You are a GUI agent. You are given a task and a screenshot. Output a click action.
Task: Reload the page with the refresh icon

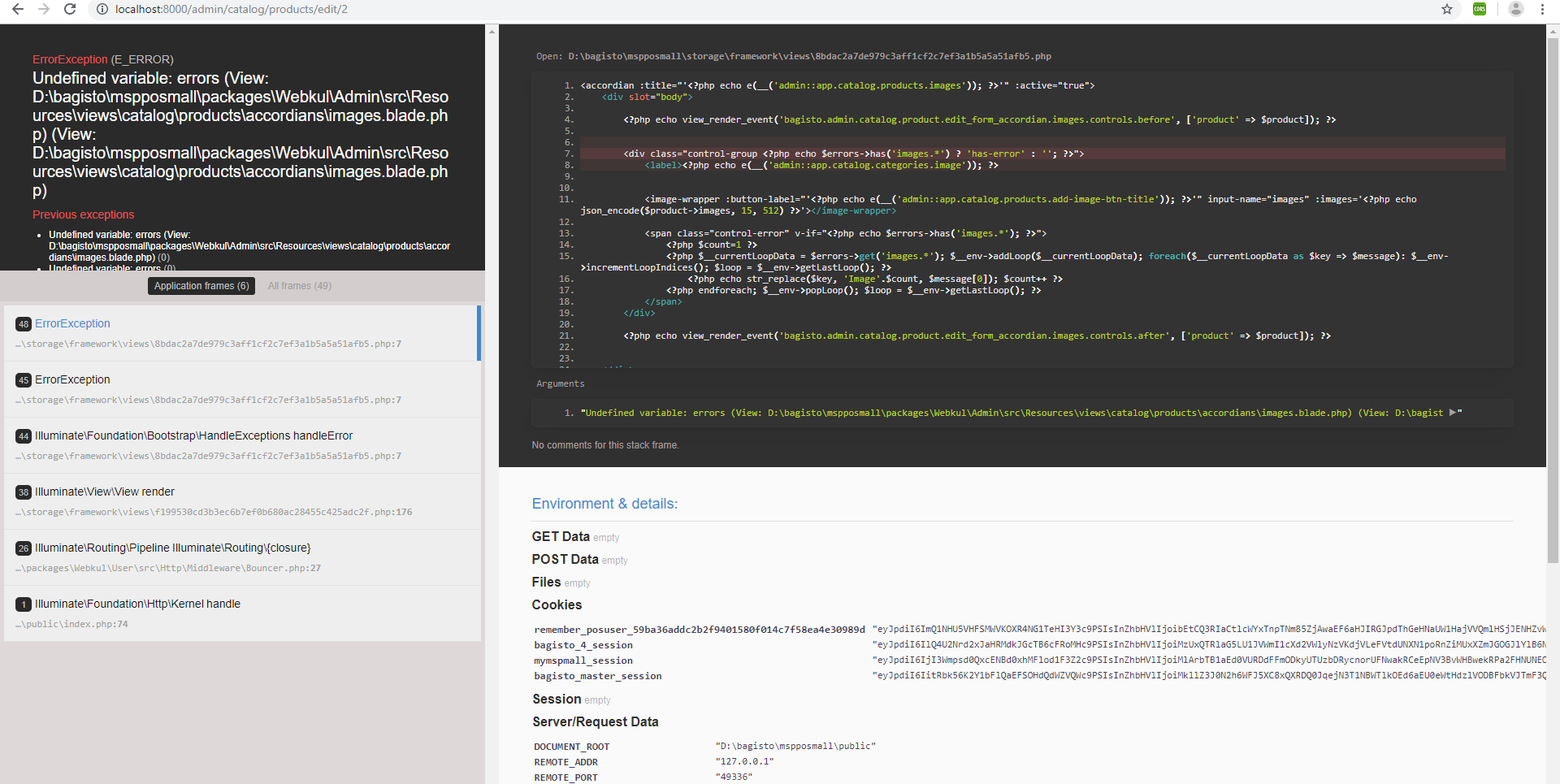pos(70,9)
